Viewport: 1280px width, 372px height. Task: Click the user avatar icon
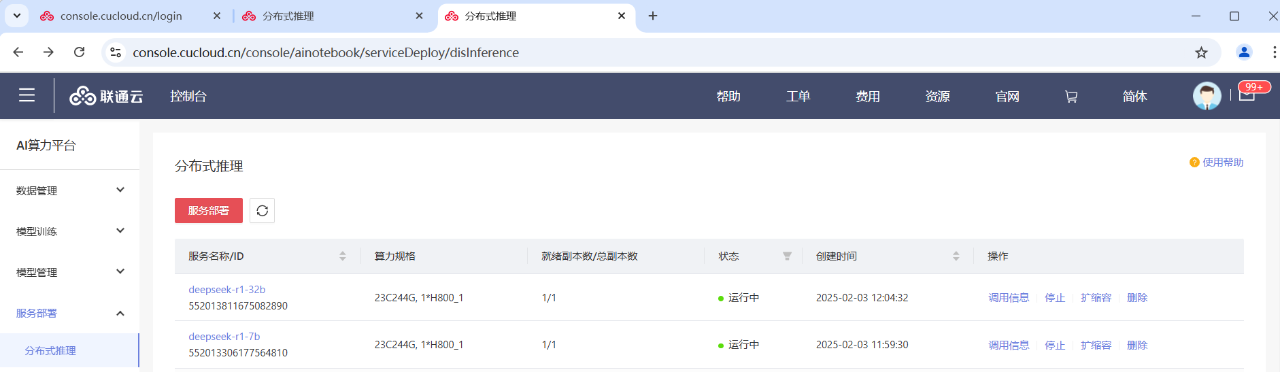pyautogui.click(x=1207, y=96)
